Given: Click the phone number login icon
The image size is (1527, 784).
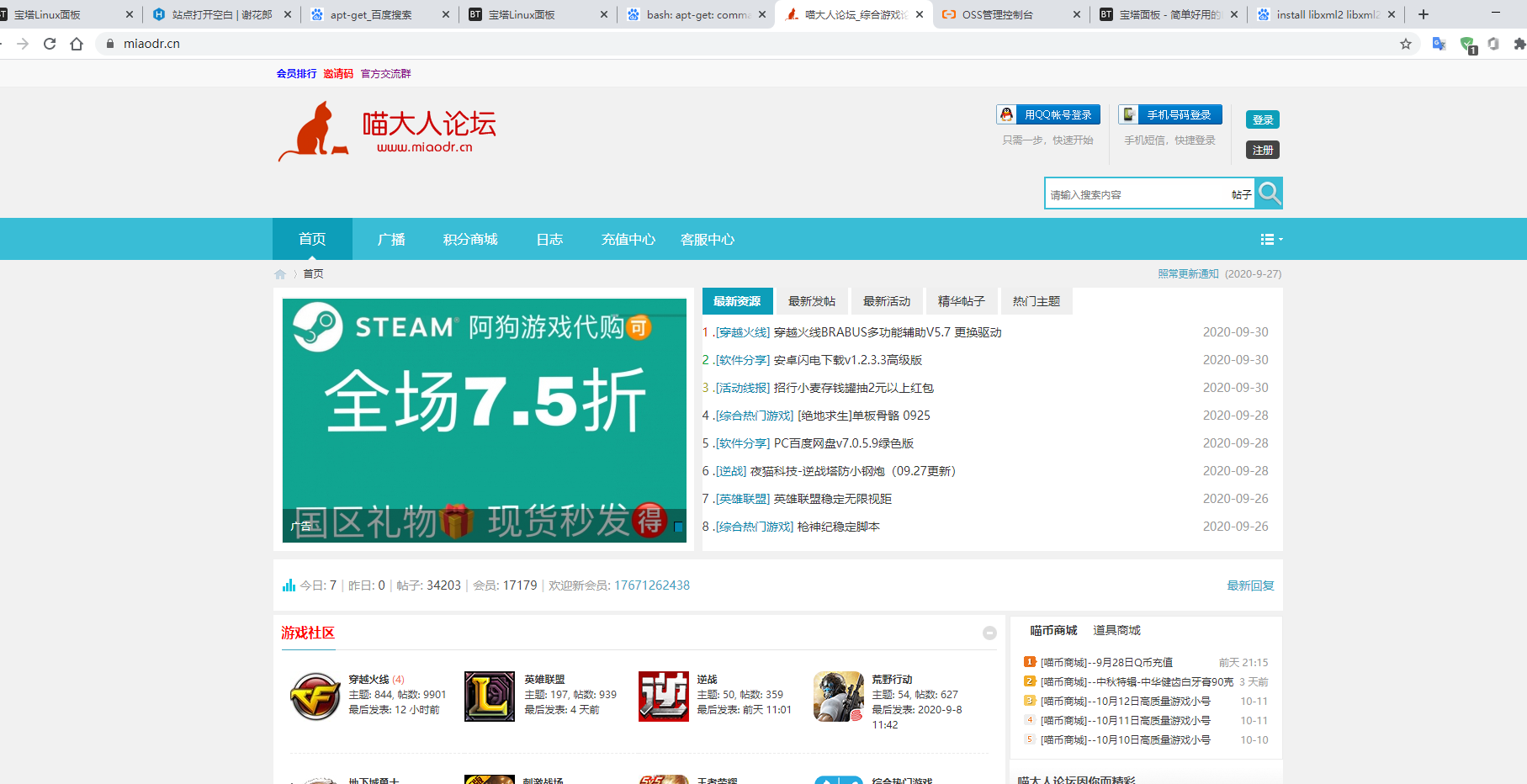Looking at the screenshot, I should pos(1129,114).
